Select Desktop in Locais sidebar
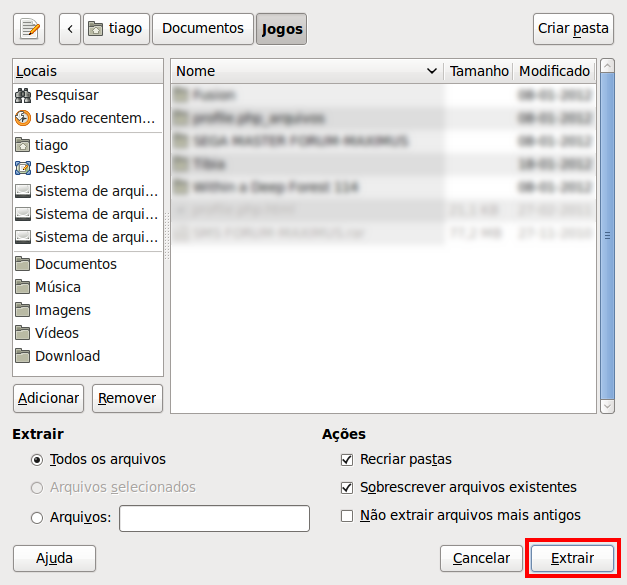The width and height of the screenshot is (627, 585). (88, 168)
